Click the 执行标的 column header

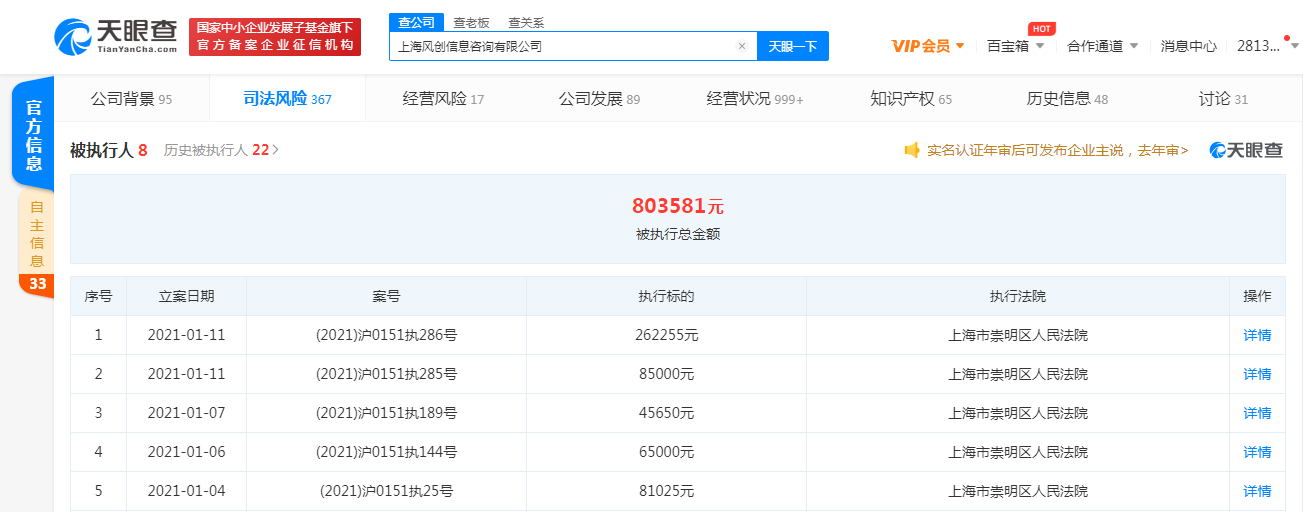coord(666,297)
